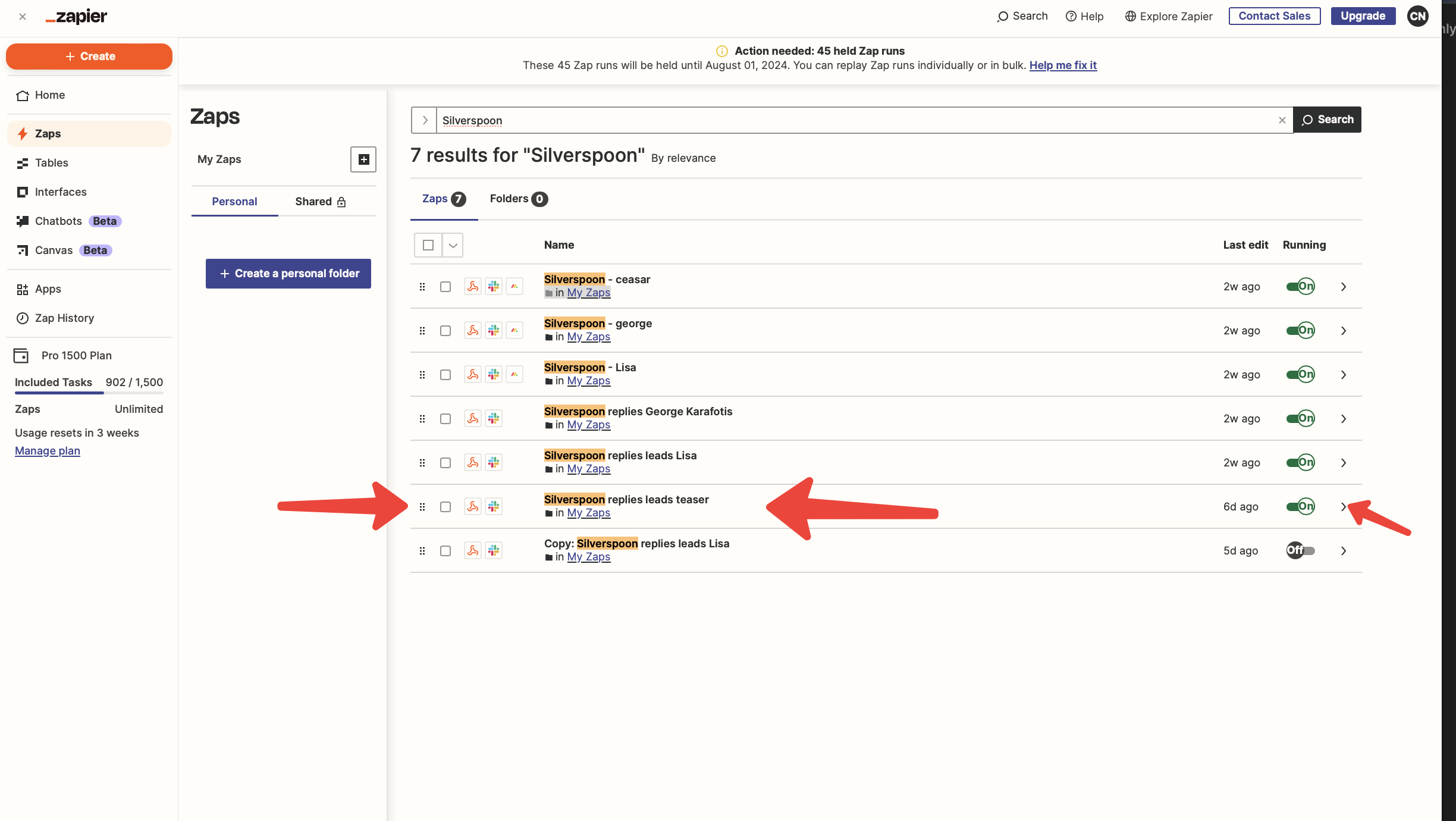Click the clear X icon in search field
The image size is (1456, 821).
tap(1282, 120)
